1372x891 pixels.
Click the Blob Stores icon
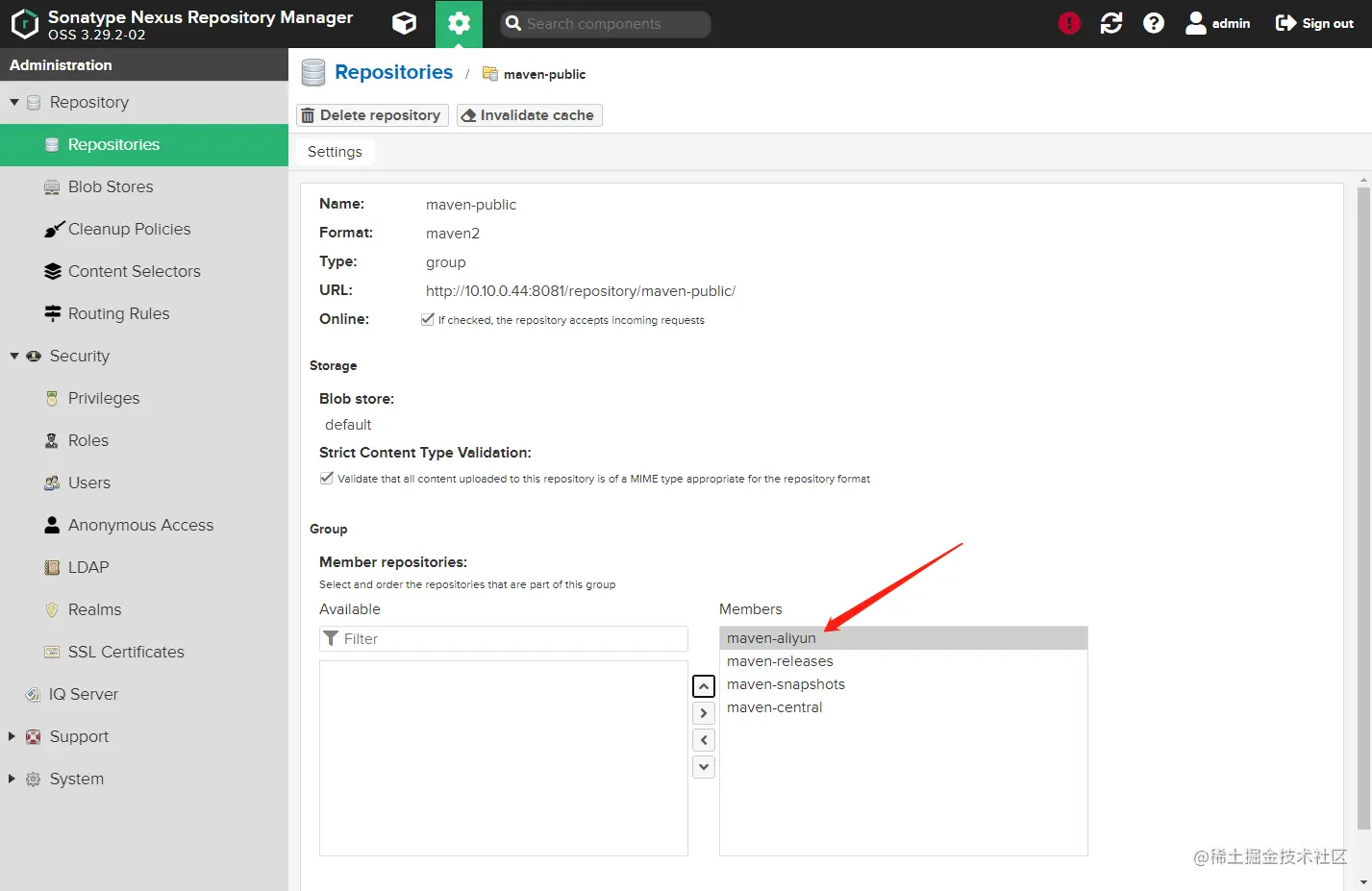click(52, 186)
